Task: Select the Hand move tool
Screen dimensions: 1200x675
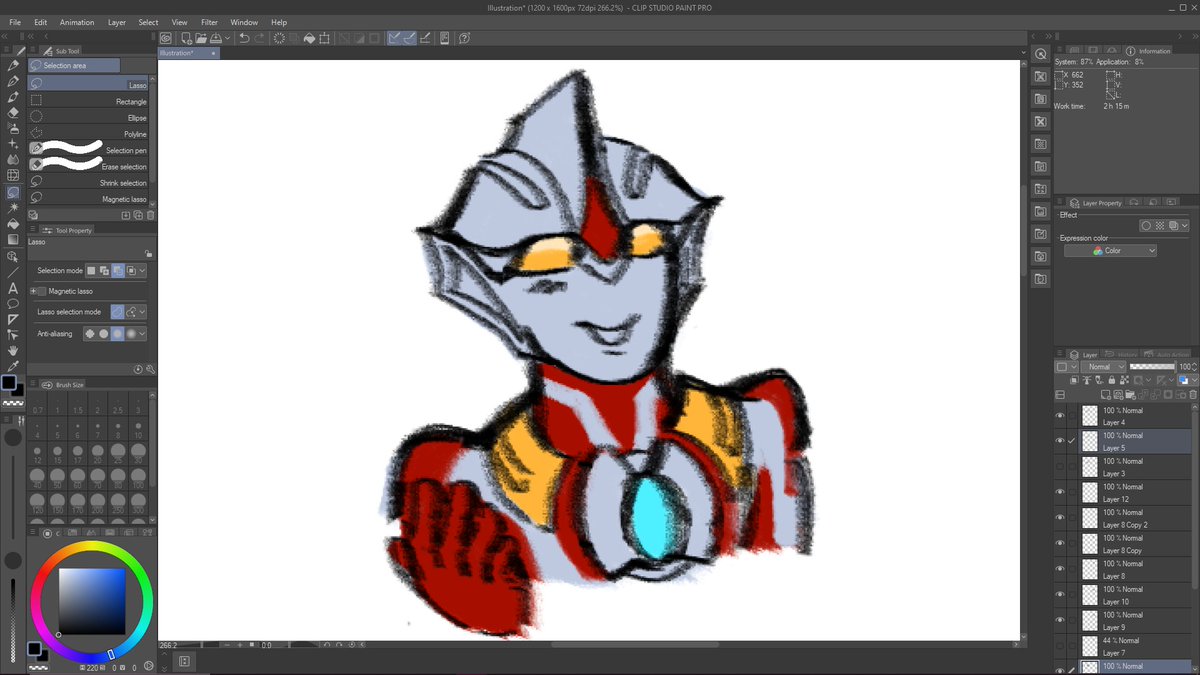Action: click(13, 351)
